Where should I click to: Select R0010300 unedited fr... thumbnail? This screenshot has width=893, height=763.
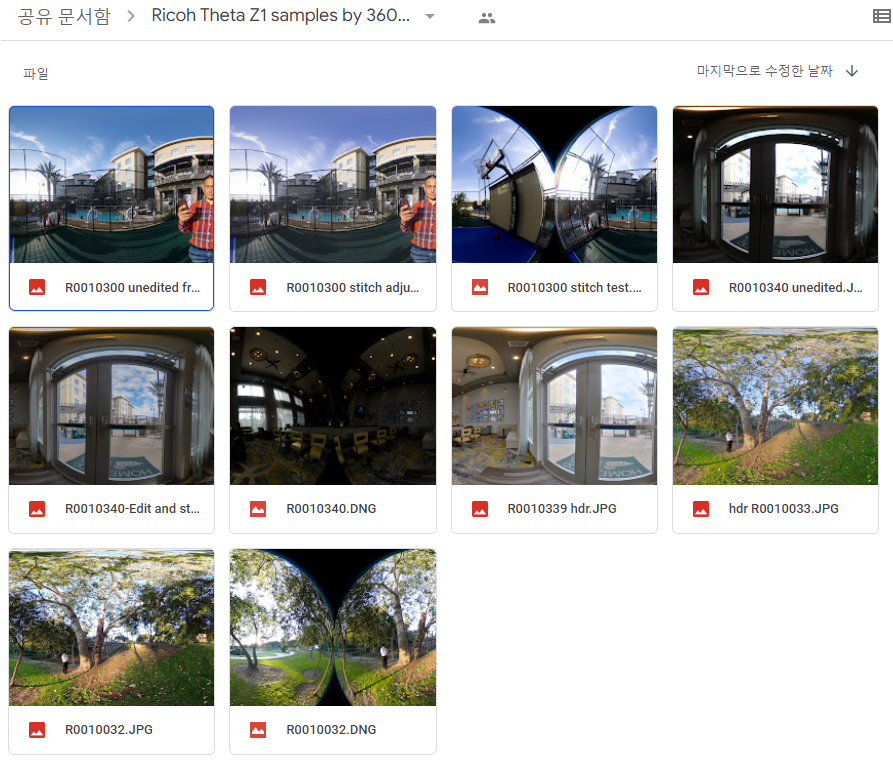tap(112, 184)
